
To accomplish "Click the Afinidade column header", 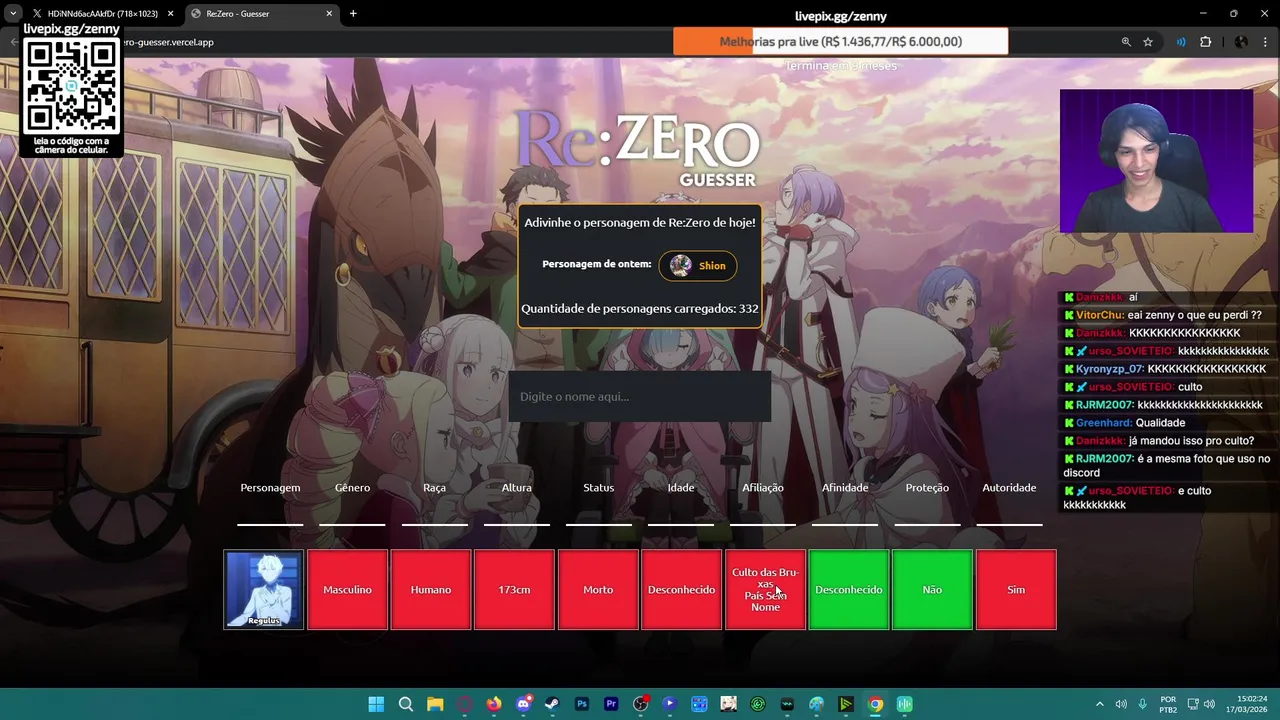I will point(845,488).
